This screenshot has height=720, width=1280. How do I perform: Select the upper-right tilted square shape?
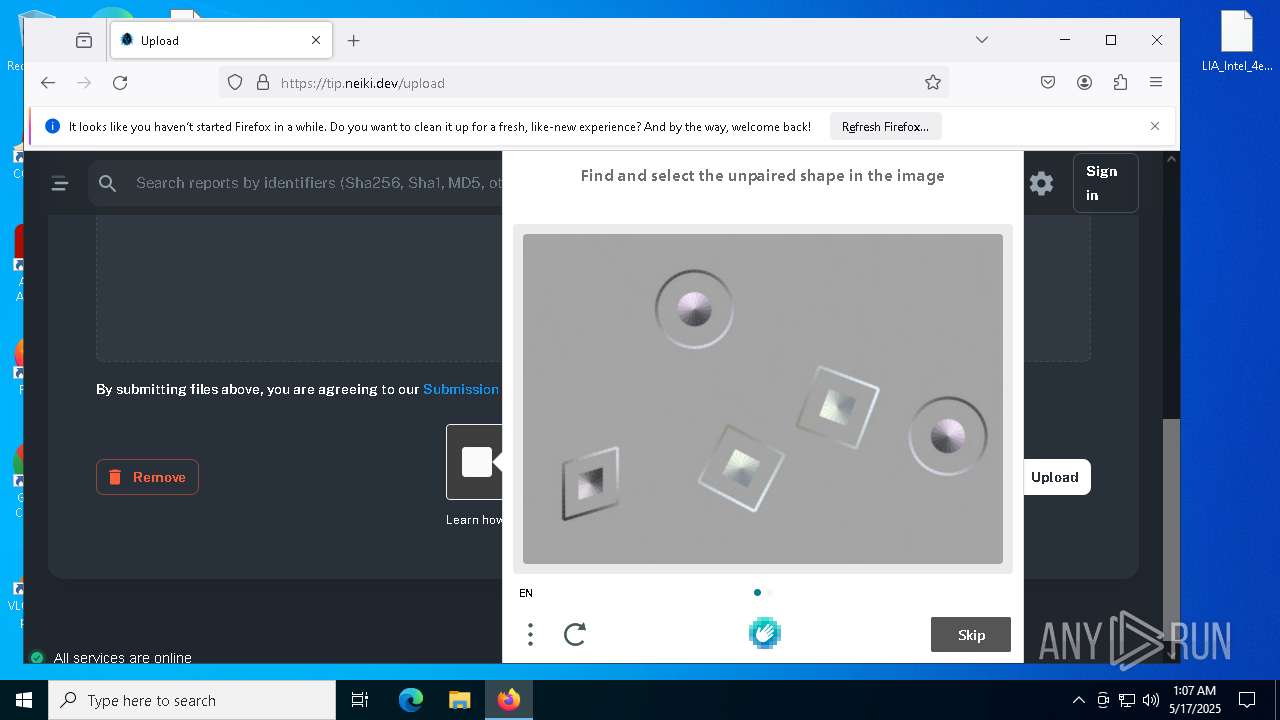837,407
